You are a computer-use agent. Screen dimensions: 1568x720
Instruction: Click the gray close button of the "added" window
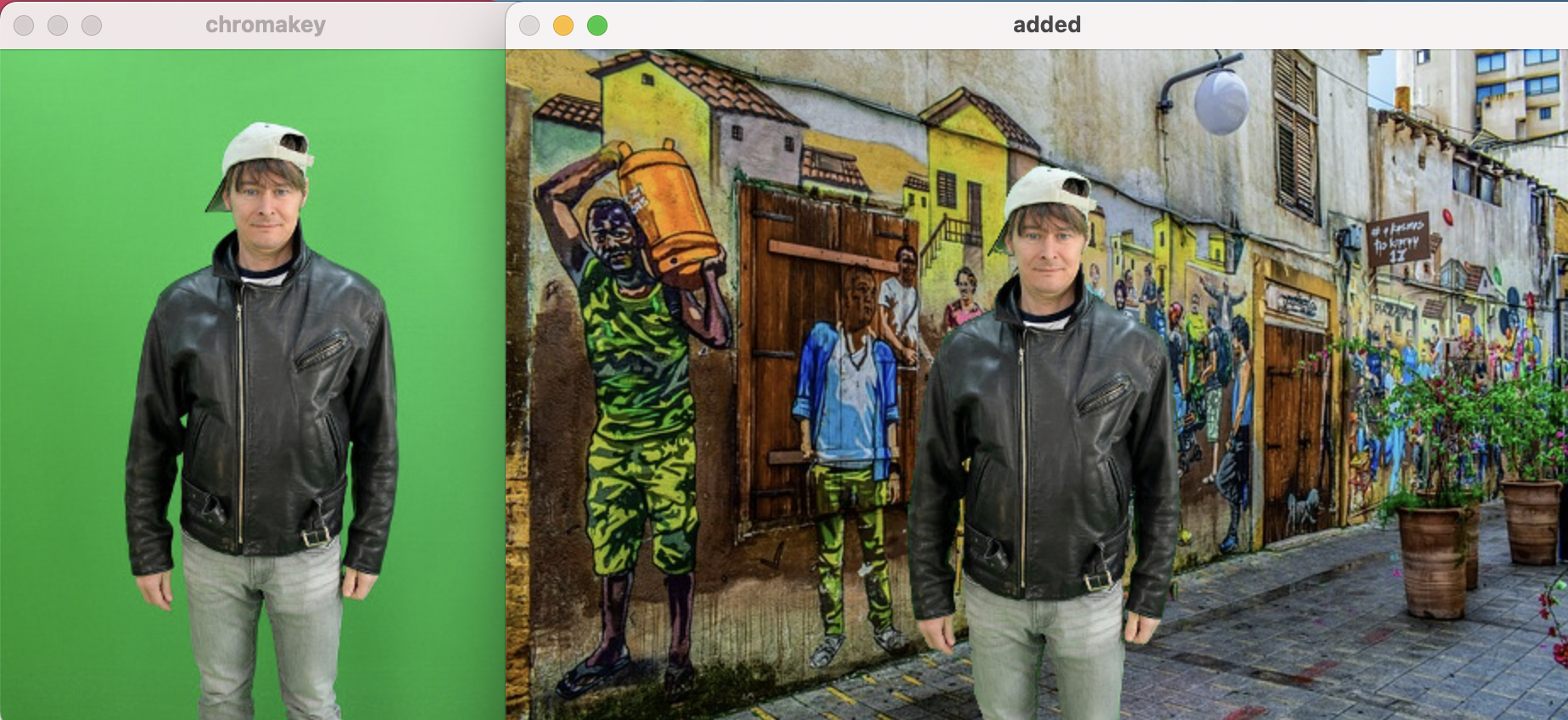click(529, 25)
